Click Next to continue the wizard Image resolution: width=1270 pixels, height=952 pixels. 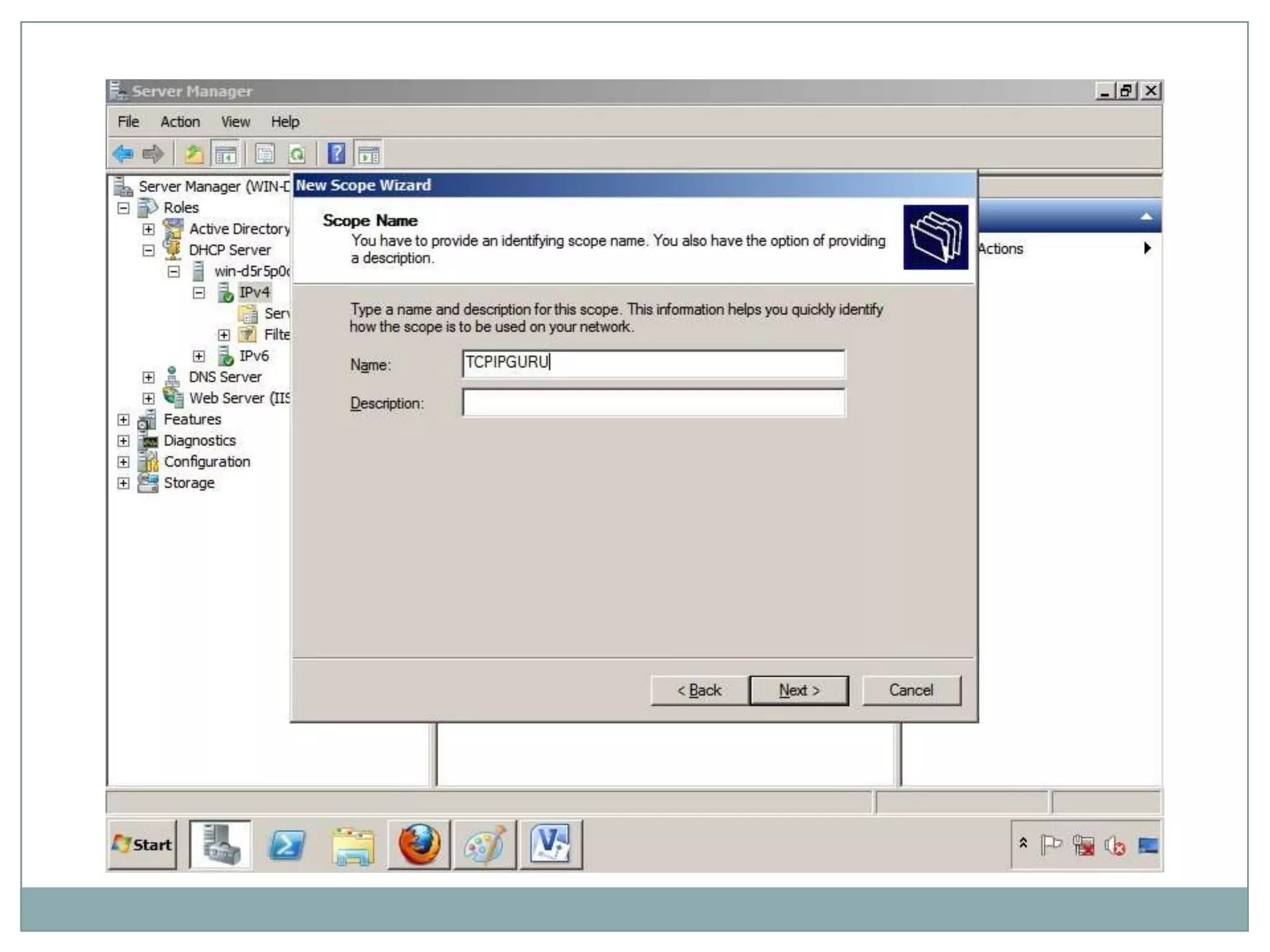coord(799,690)
